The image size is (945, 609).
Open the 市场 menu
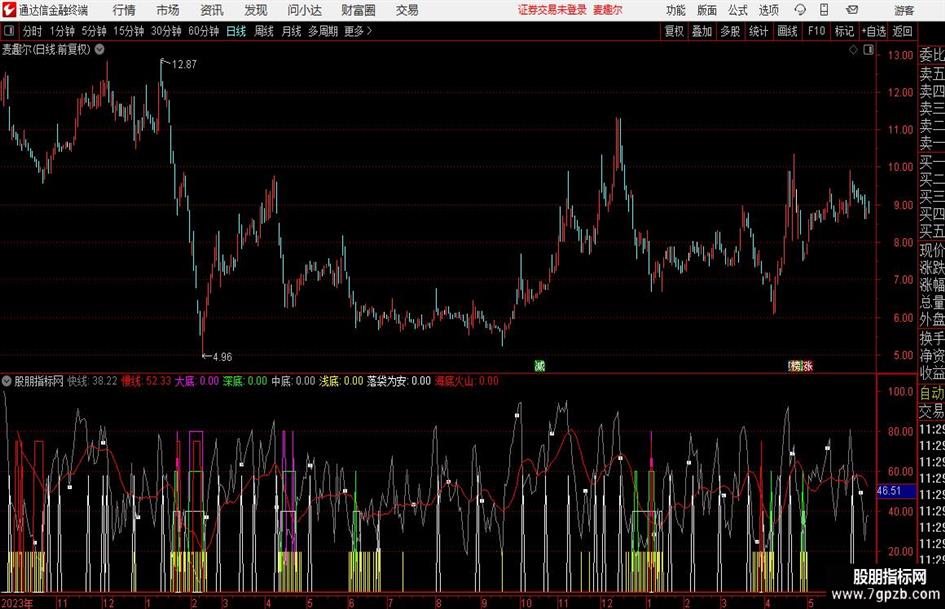(168, 10)
